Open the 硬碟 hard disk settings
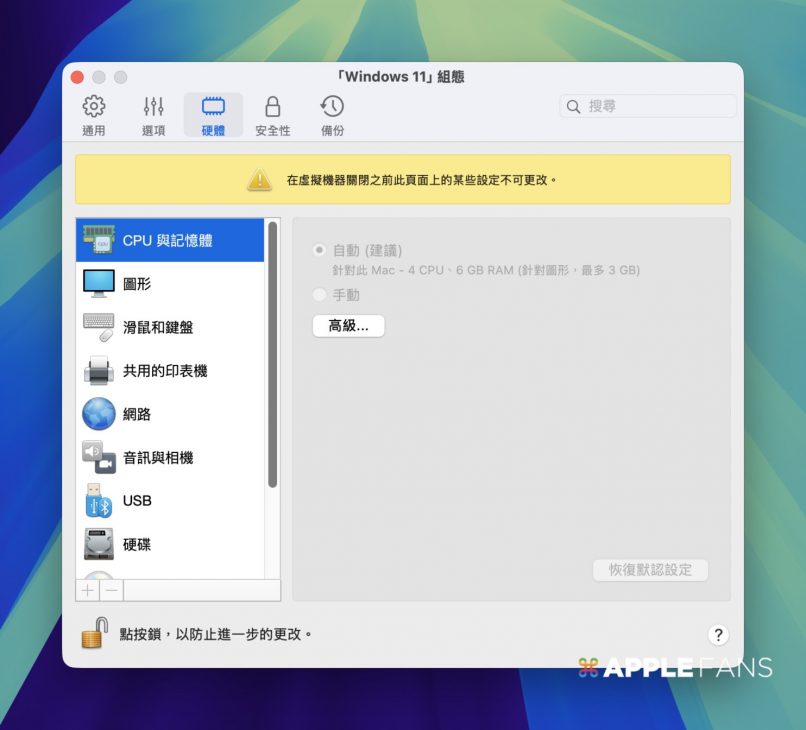 pyautogui.click(x=170, y=545)
